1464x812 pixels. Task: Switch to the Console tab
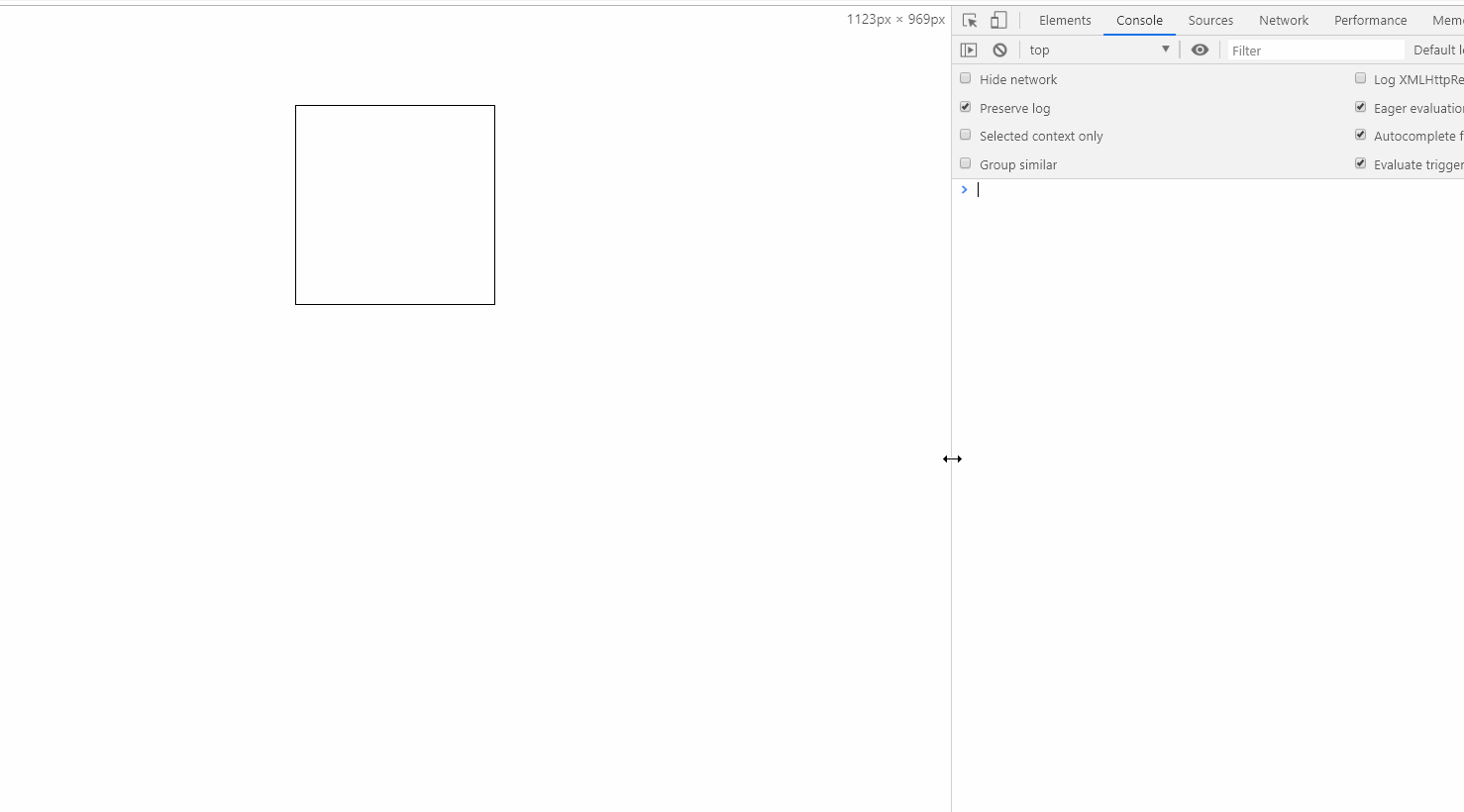point(1139,20)
